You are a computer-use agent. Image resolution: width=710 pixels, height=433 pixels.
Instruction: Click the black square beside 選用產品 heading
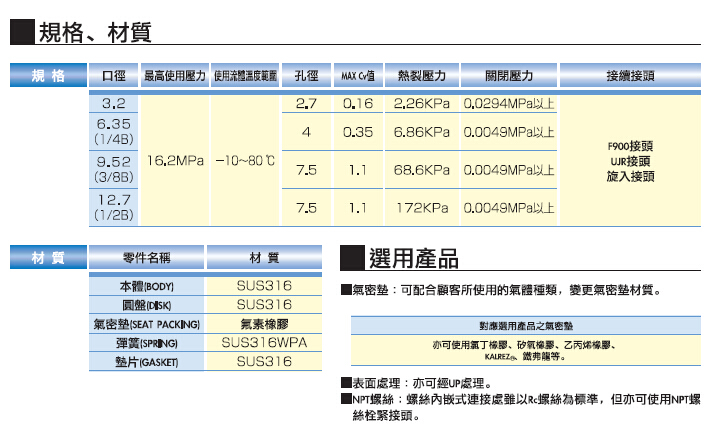coord(351,257)
